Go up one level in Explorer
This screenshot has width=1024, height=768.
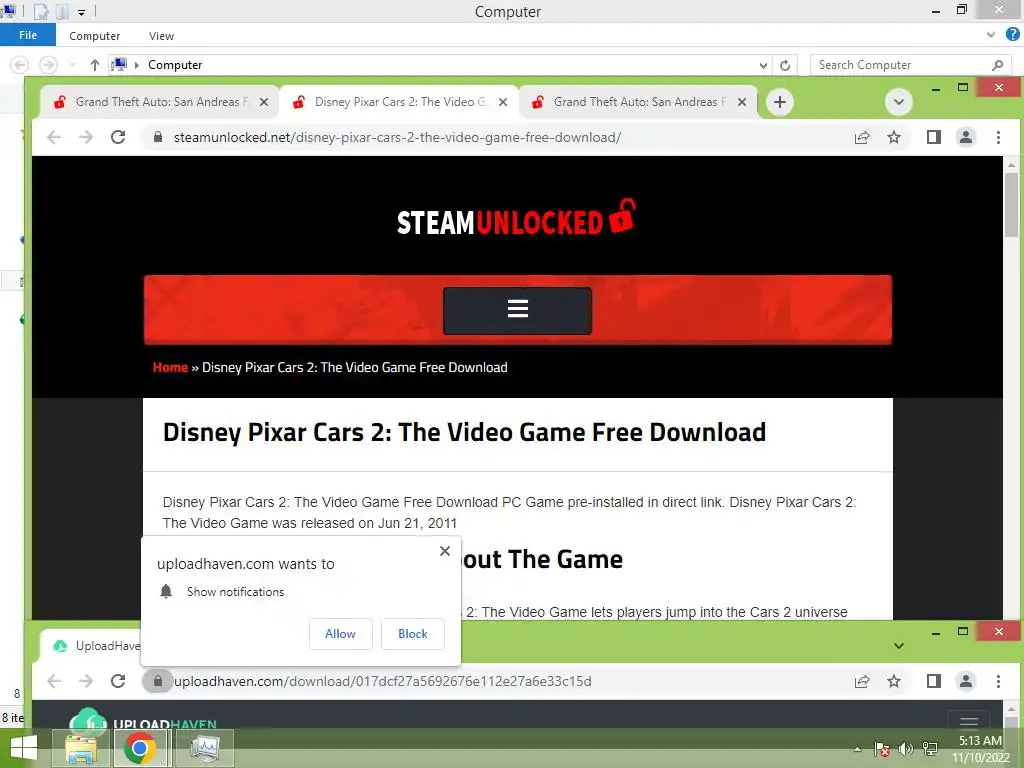[x=95, y=65]
